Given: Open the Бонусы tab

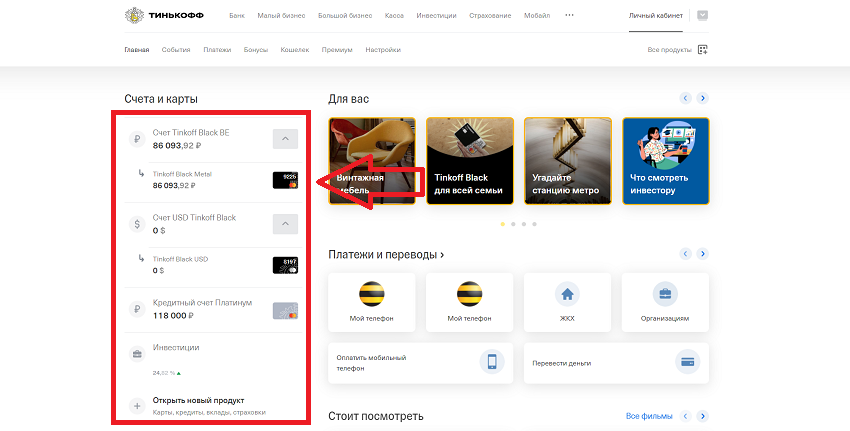Looking at the screenshot, I should click(256, 49).
